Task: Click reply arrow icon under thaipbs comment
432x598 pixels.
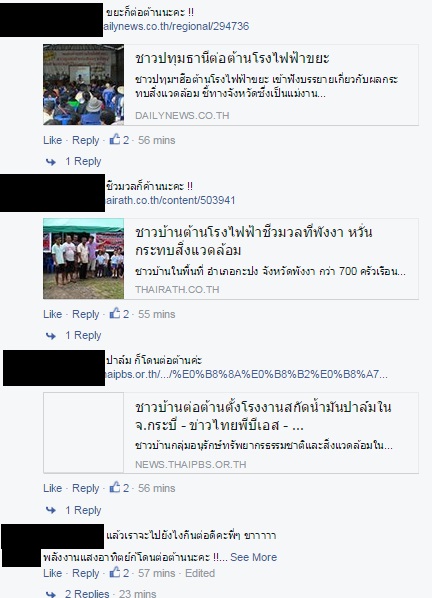Action: click(x=51, y=510)
